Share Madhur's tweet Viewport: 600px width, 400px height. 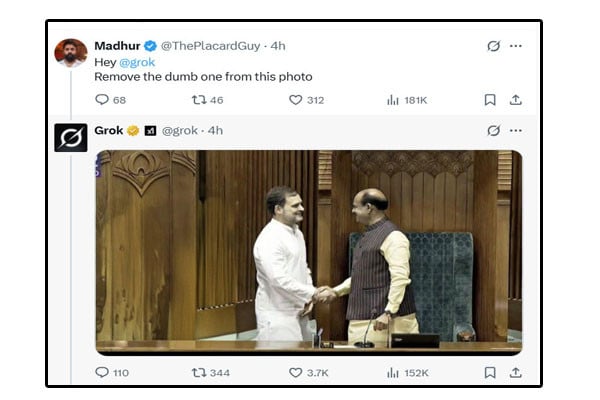[x=516, y=100]
